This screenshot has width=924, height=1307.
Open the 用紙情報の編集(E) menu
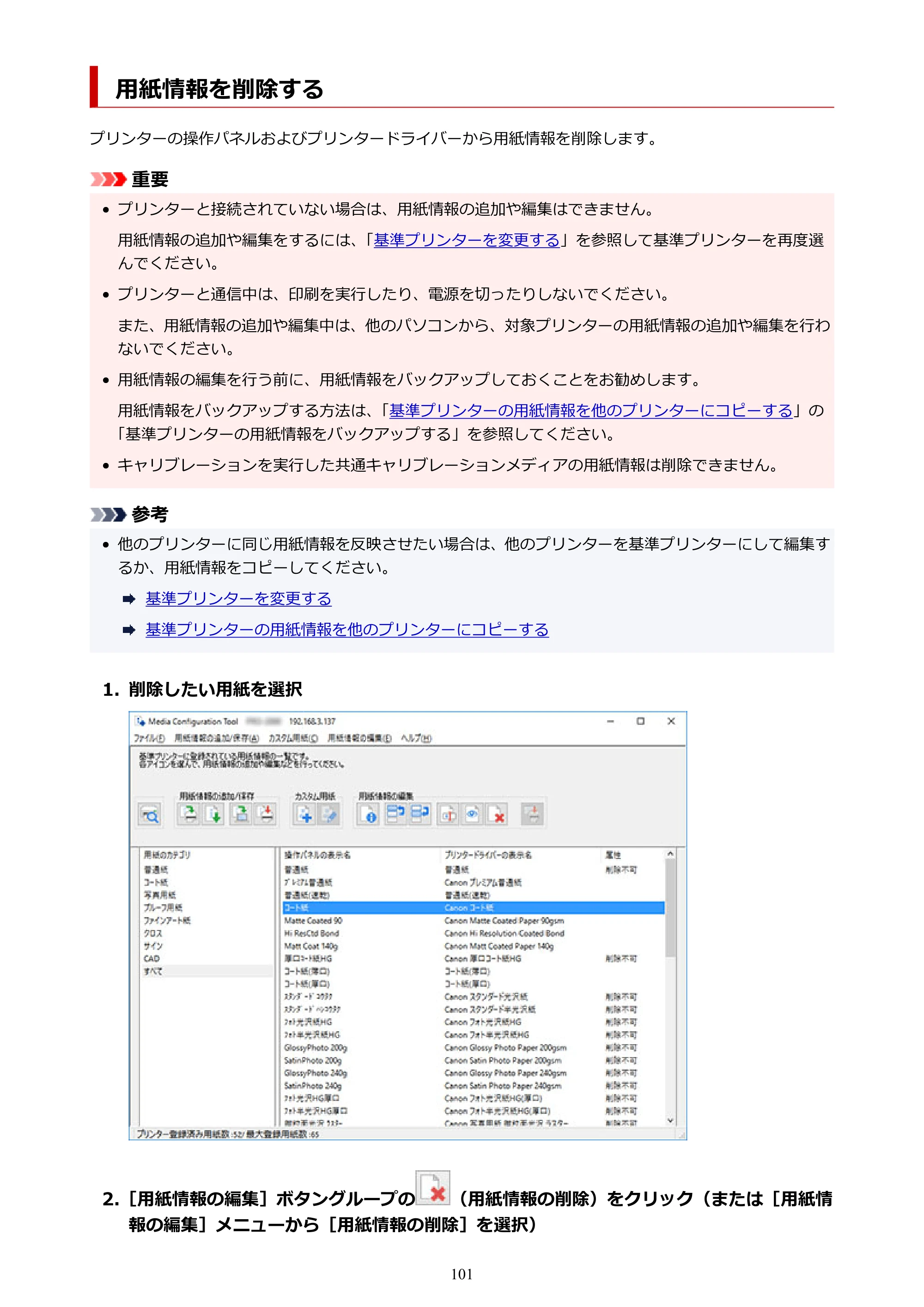click(x=359, y=738)
